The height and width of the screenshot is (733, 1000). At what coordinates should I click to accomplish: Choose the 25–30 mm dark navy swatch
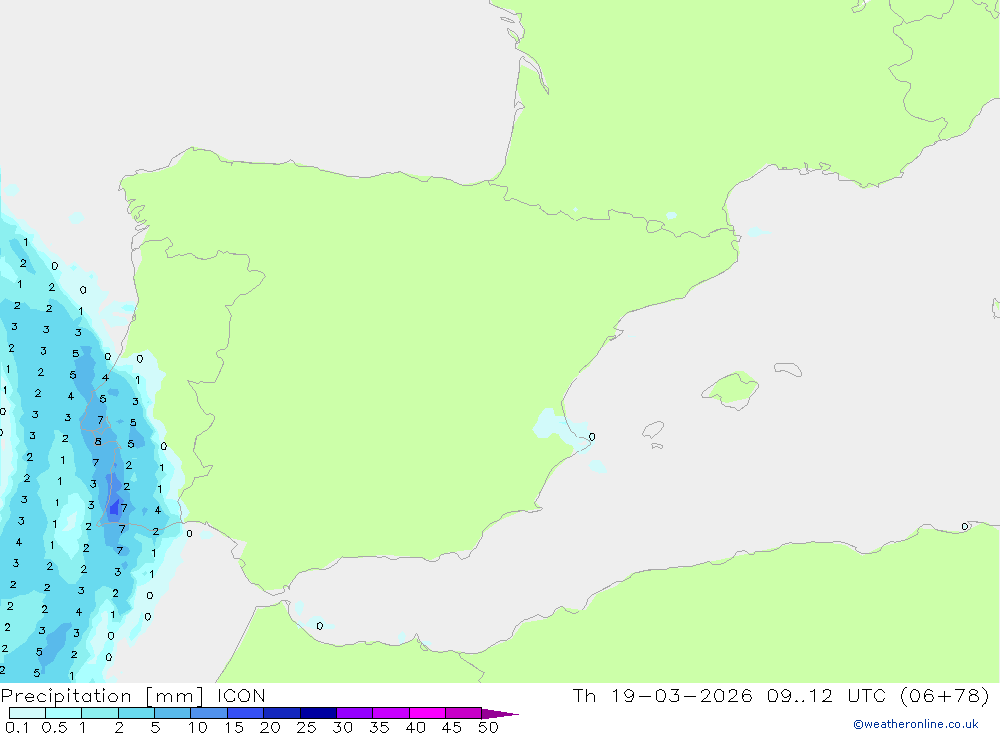[x=318, y=713]
